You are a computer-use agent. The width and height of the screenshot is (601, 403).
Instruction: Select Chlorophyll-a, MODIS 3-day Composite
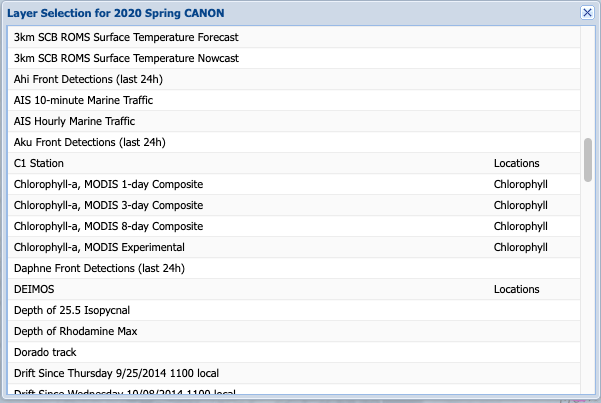[x=108, y=205]
